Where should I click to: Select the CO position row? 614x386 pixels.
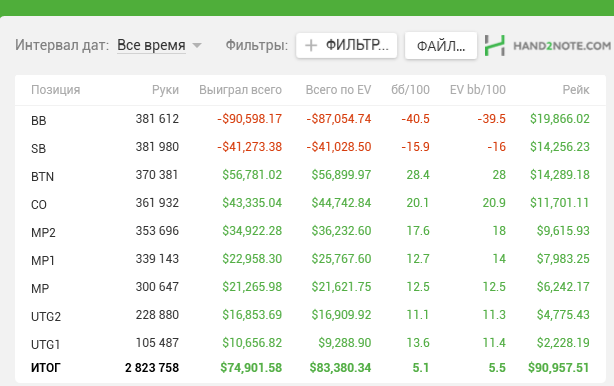click(x=310, y=203)
